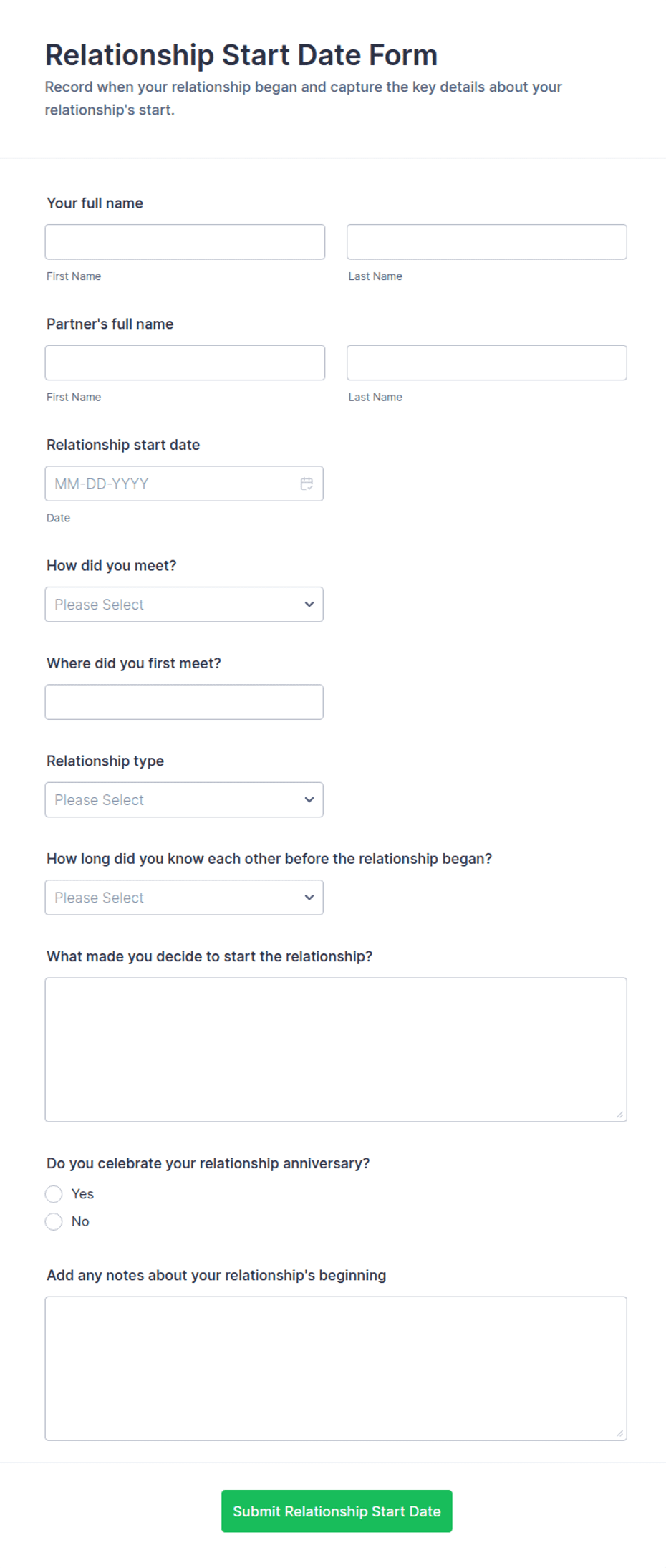Click the chevron arrow in Relationship type dropdown

click(309, 799)
